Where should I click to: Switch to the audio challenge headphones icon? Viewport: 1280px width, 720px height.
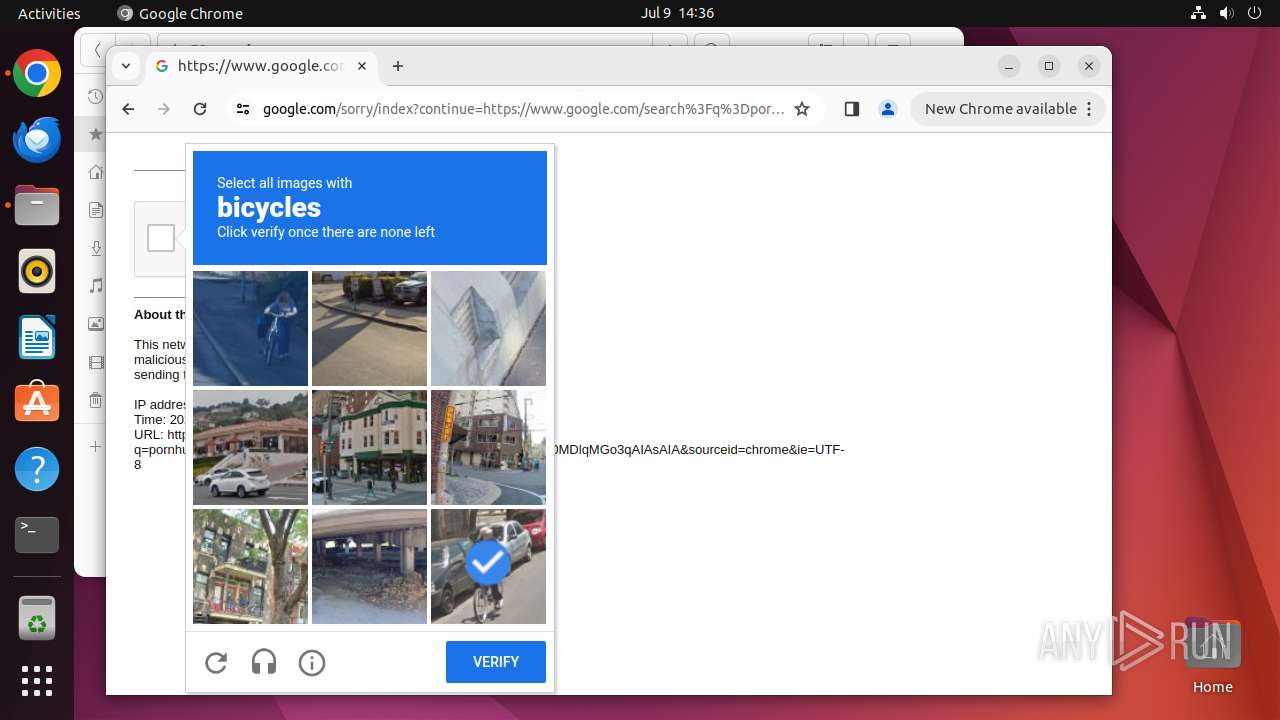pos(264,662)
